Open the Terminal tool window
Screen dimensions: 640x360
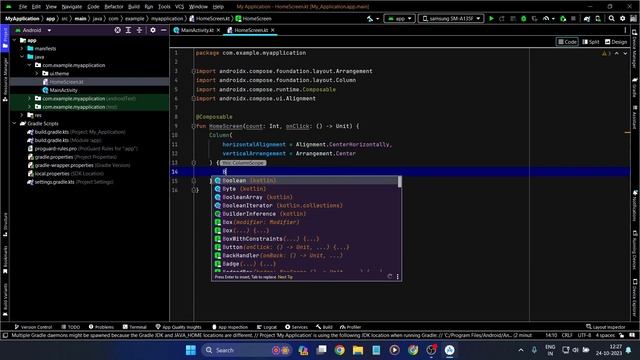(x=135, y=327)
